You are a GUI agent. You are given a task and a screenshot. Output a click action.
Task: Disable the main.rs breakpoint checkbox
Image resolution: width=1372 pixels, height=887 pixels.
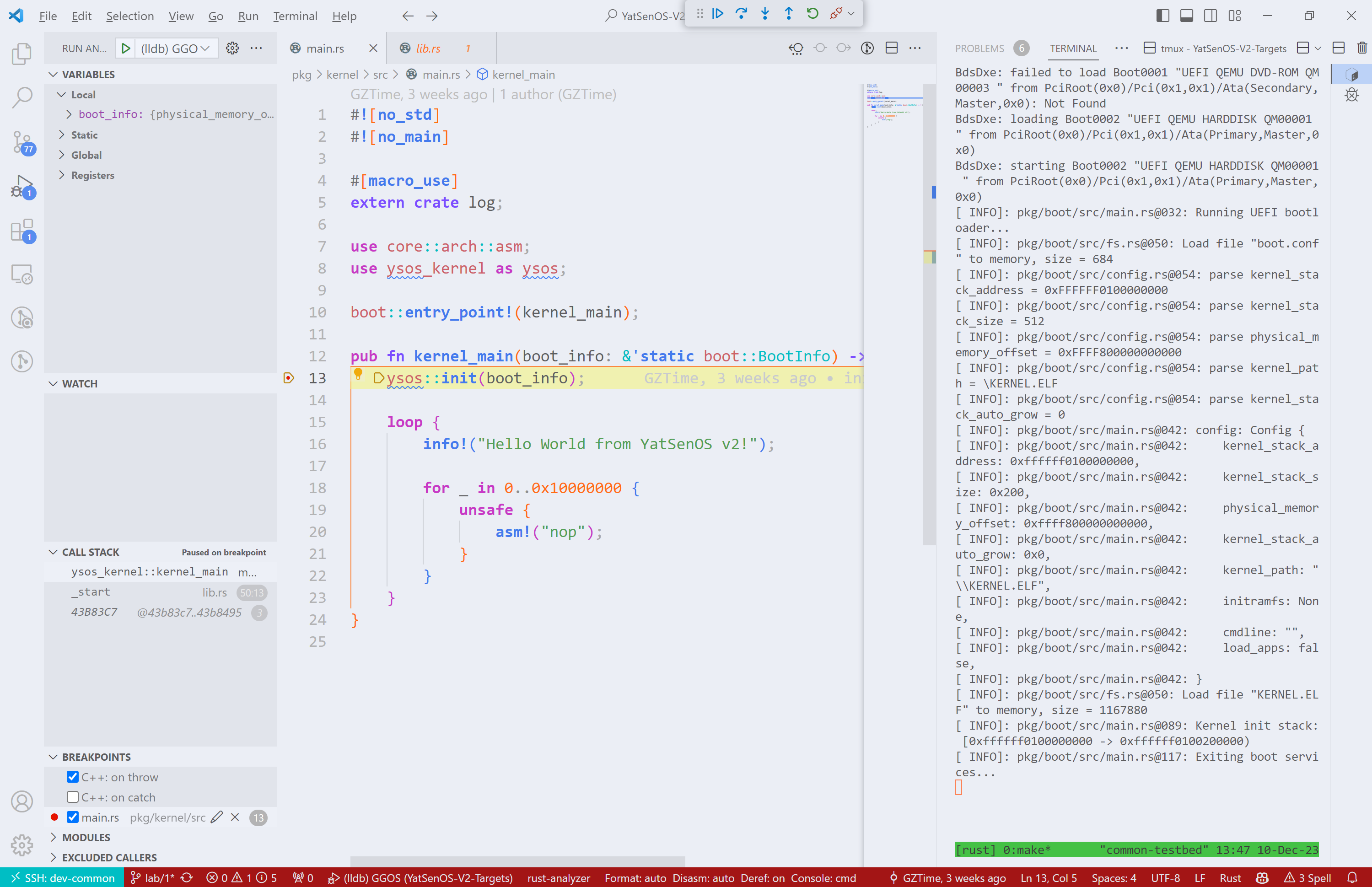pyautogui.click(x=73, y=817)
